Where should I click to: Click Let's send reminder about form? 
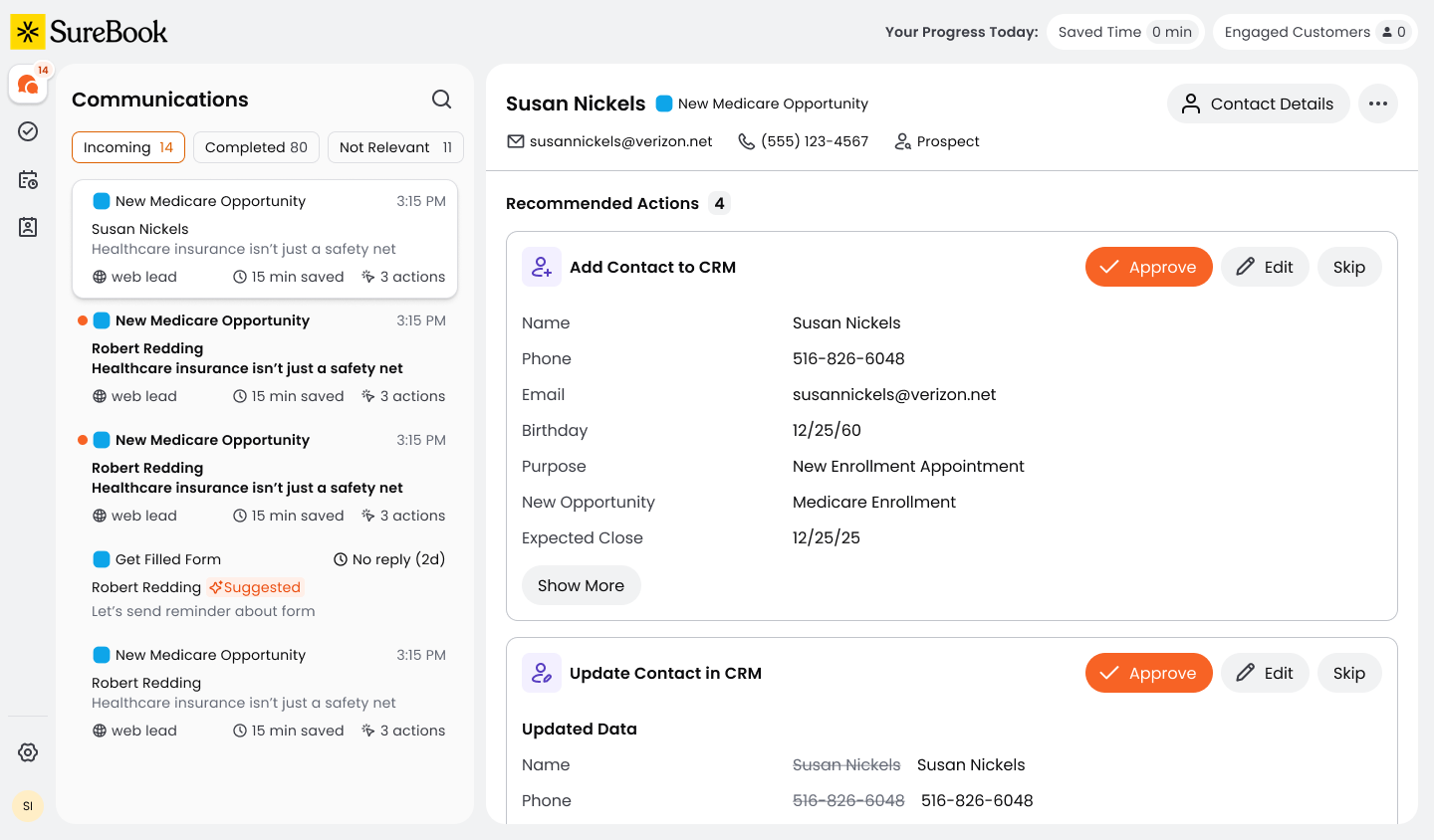(x=203, y=611)
